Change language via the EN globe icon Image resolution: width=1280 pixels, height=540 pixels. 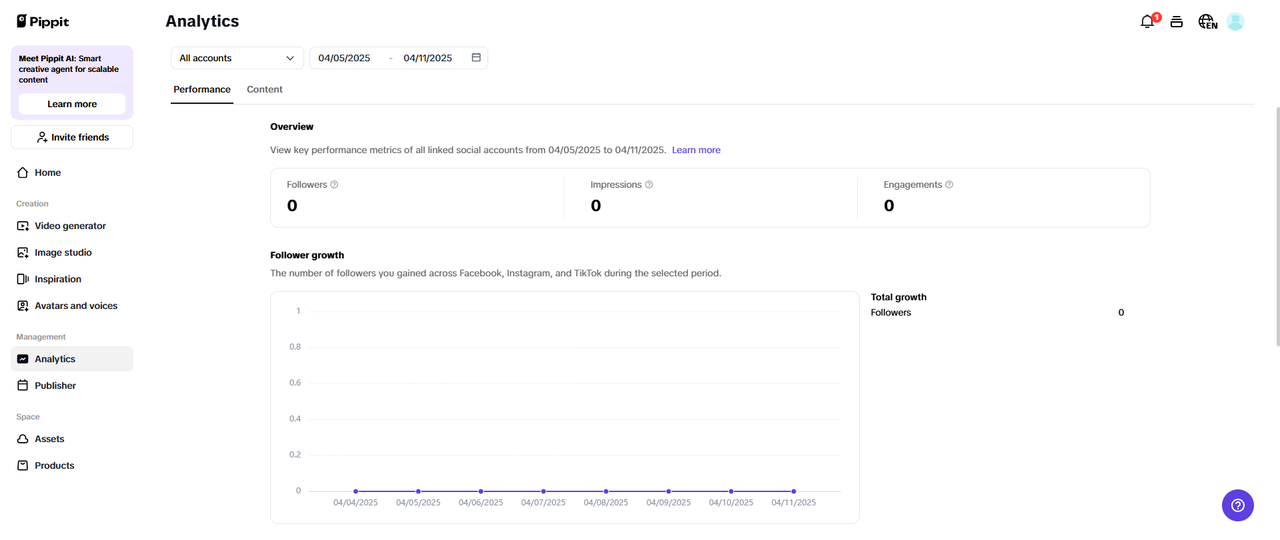pos(1207,22)
